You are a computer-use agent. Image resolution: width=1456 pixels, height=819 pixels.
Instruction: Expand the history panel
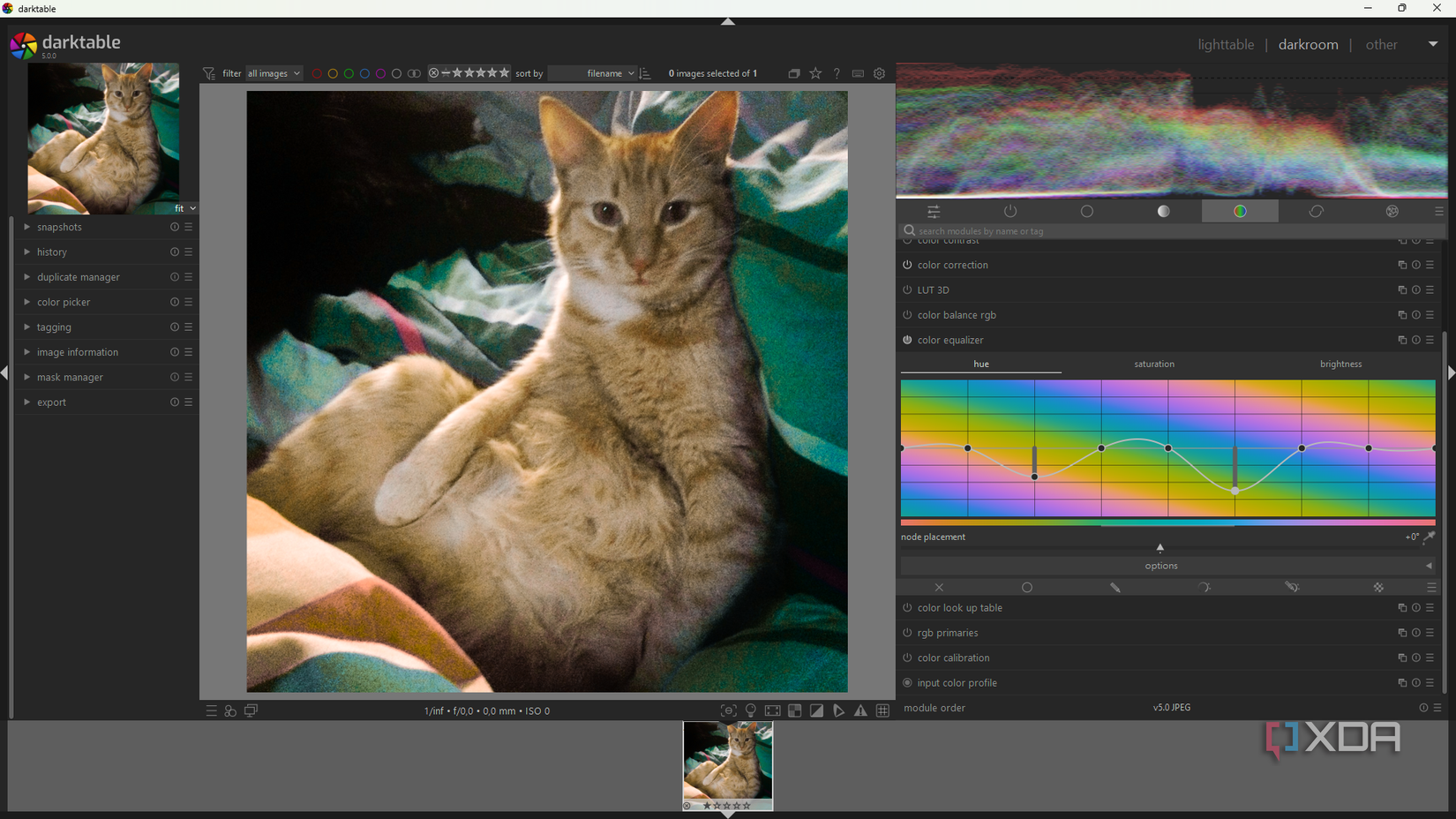coord(52,252)
